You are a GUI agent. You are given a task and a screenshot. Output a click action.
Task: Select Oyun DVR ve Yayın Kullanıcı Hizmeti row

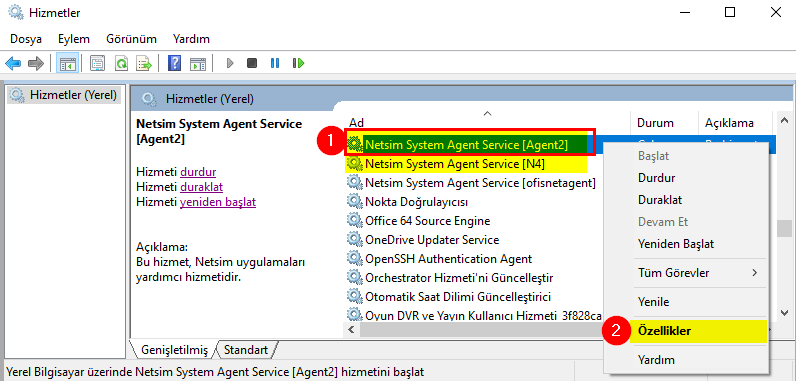(x=475, y=316)
